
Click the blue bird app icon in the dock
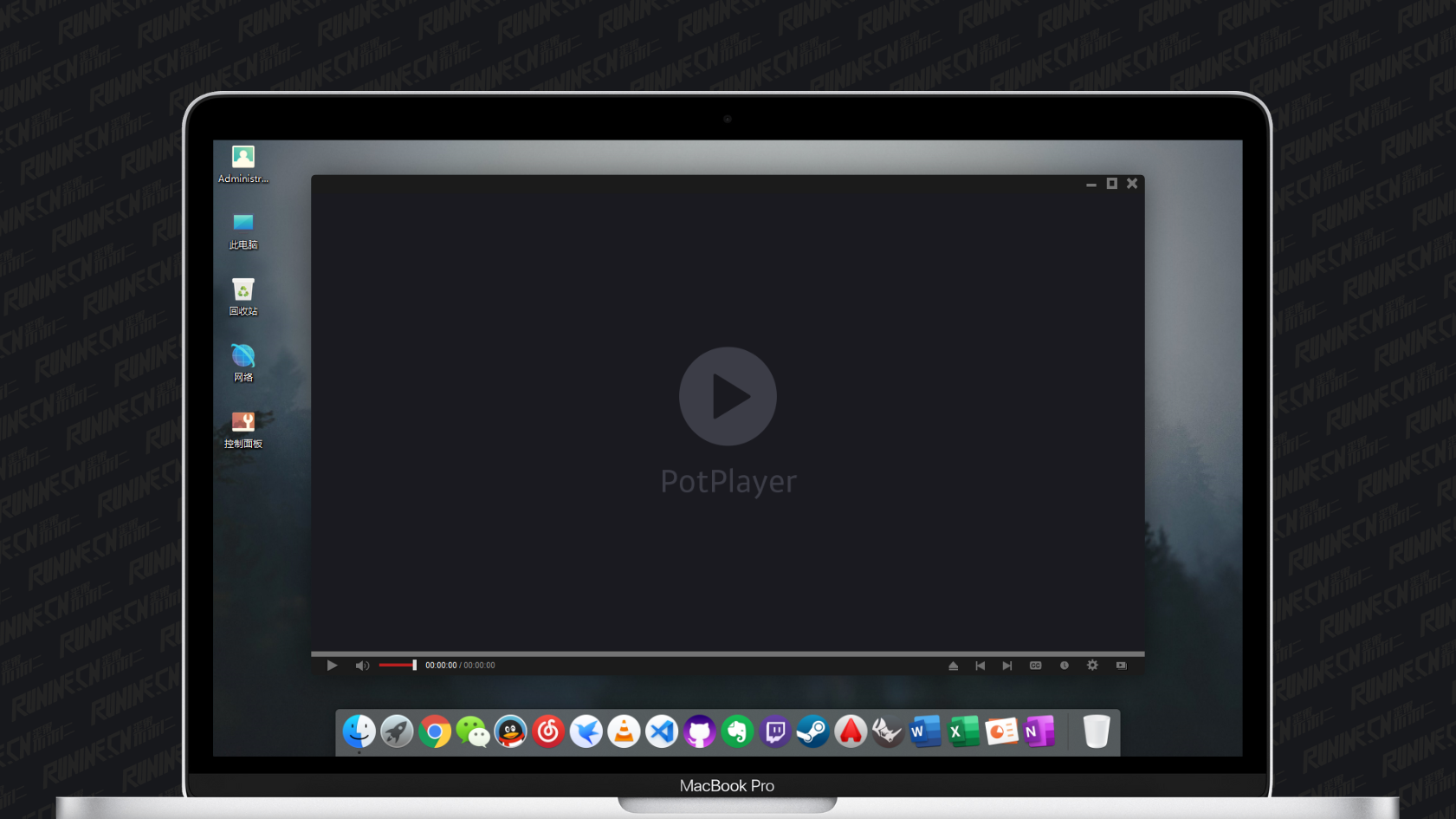(586, 731)
